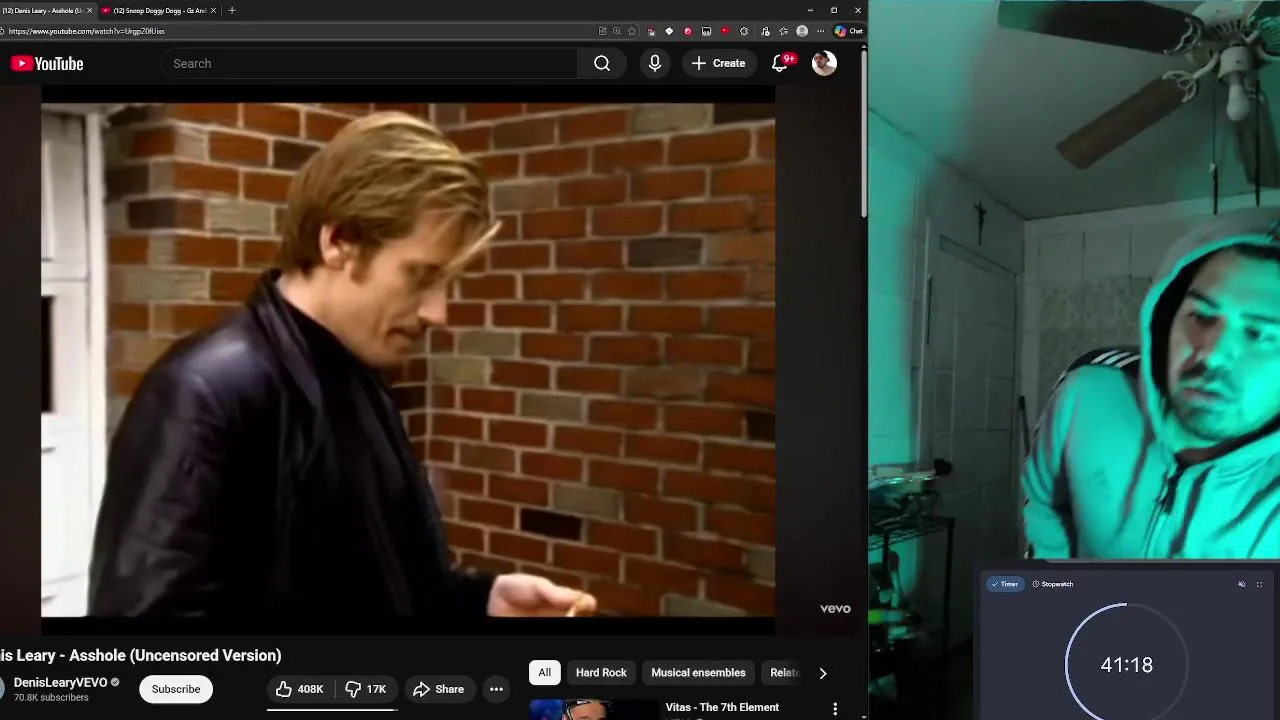Click the search magnifier button
The height and width of the screenshot is (720, 1280).
[x=602, y=63]
